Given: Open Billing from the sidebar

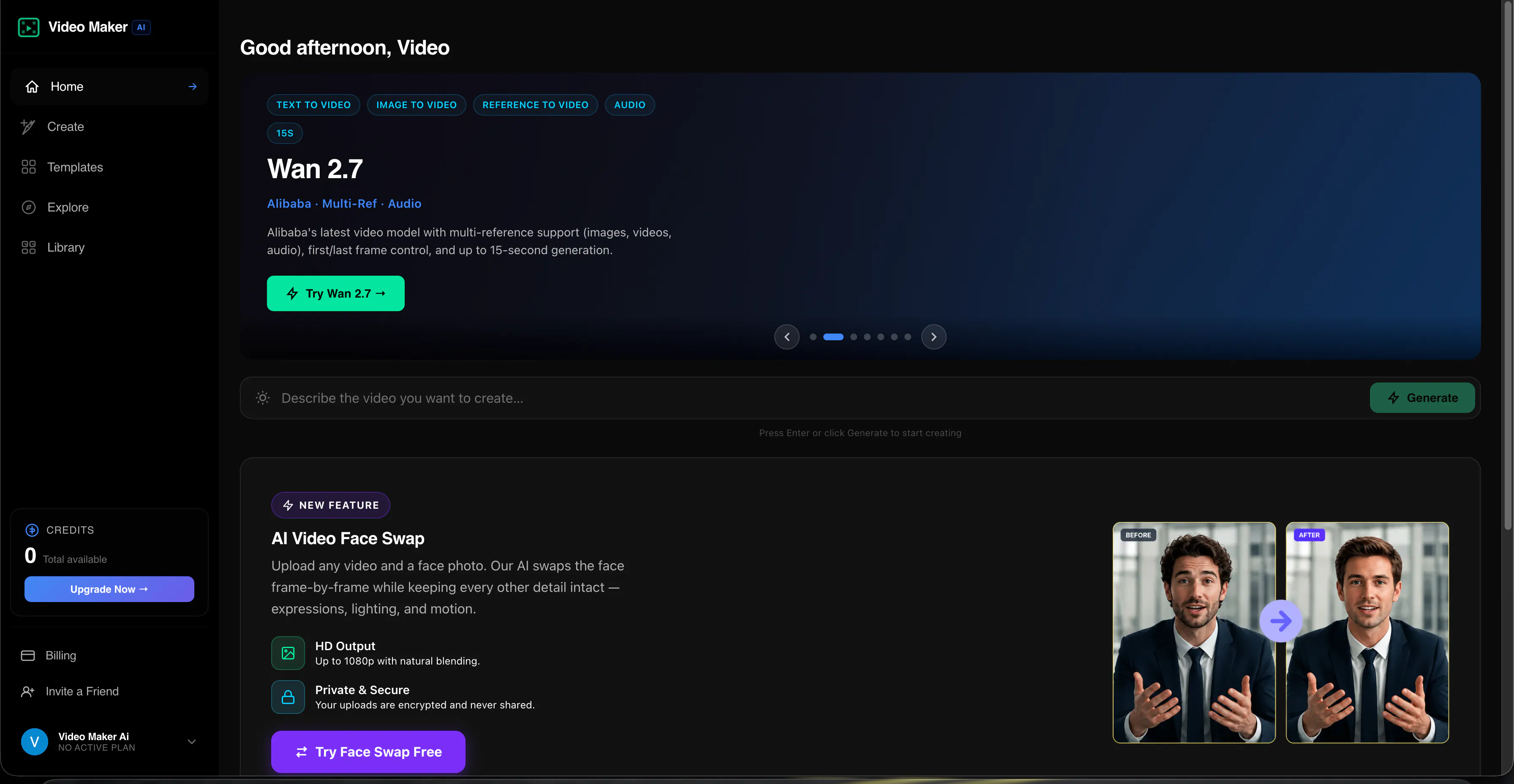Looking at the screenshot, I should click(109, 655).
